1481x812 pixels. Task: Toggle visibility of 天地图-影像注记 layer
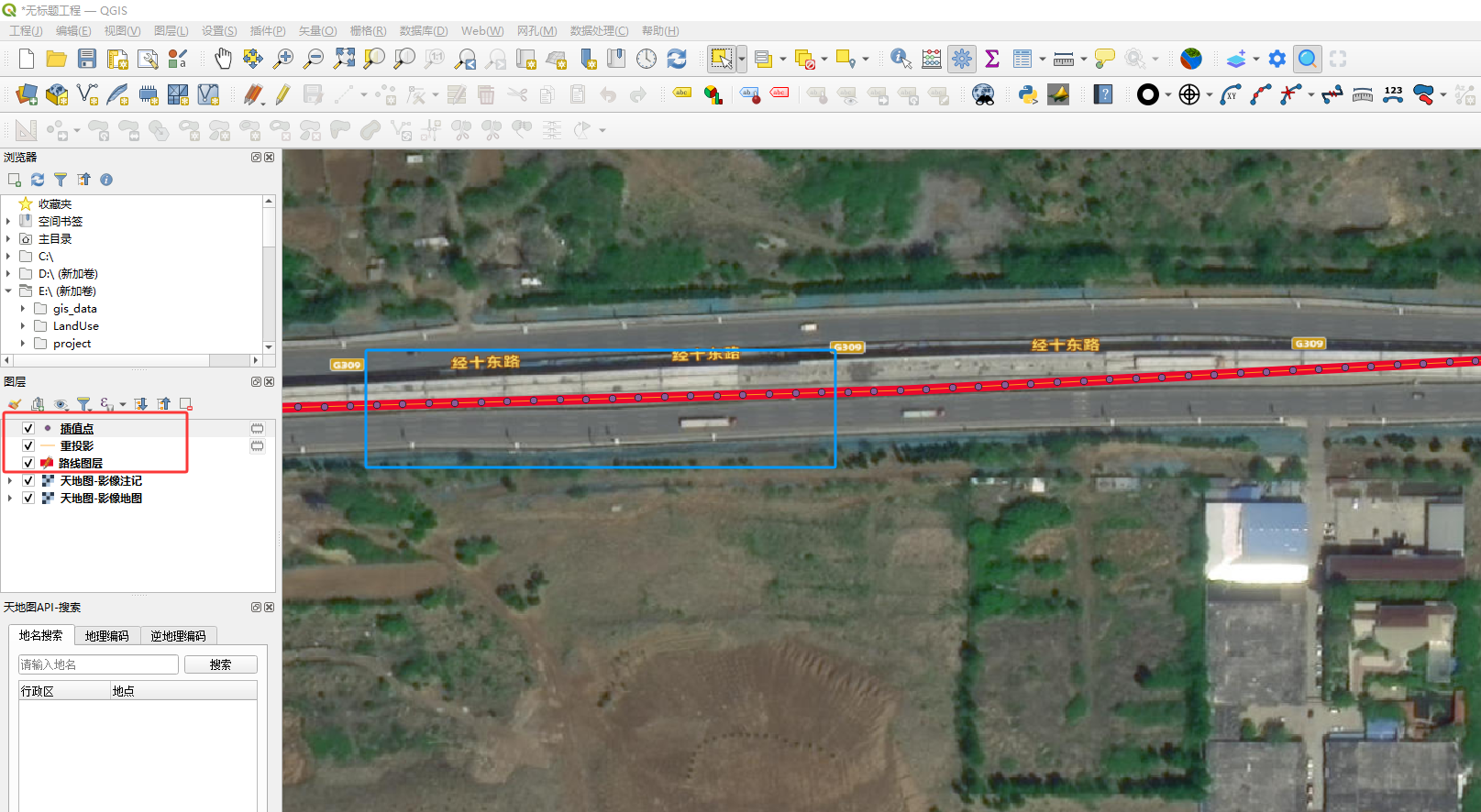(28, 480)
